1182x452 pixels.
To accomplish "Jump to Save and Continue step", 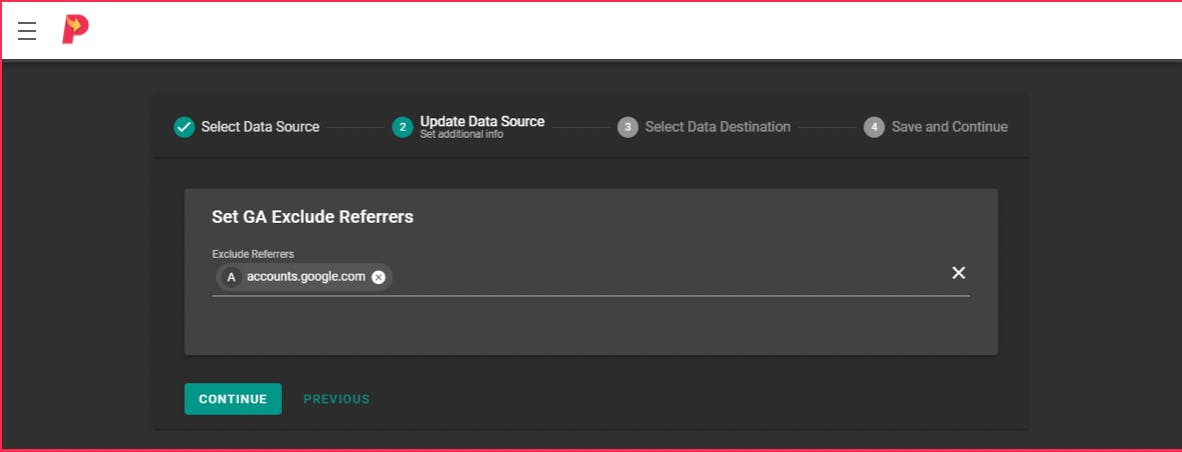I will (949, 127).
